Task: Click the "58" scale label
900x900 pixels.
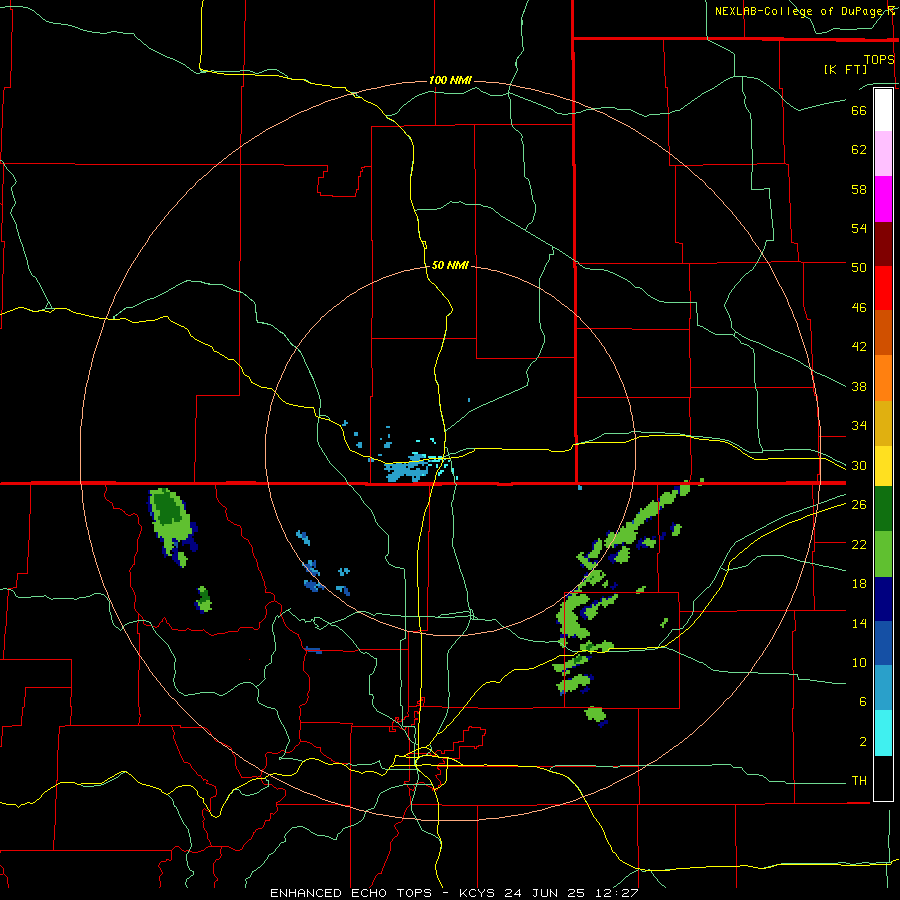Action: [x=859, y=189]
